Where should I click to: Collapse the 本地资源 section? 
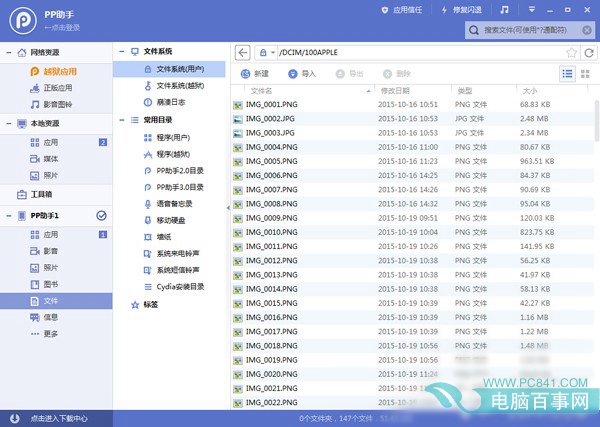(x=9, y=124)
